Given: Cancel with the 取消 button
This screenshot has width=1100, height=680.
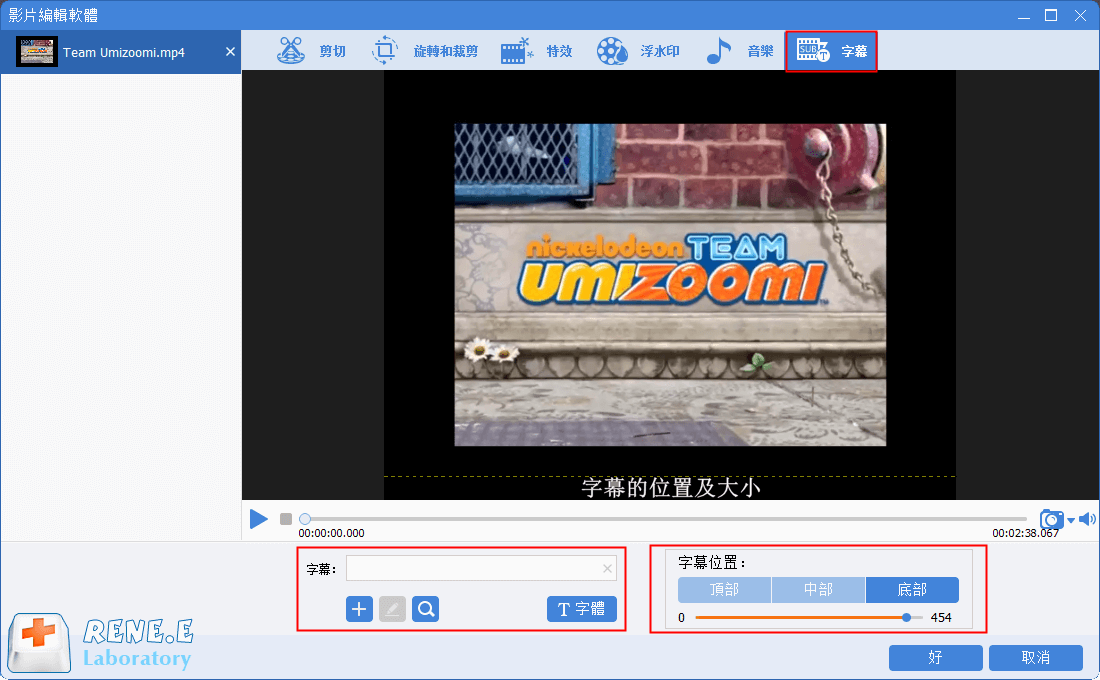Looking at the screenshot, I should pos(1035,658).
